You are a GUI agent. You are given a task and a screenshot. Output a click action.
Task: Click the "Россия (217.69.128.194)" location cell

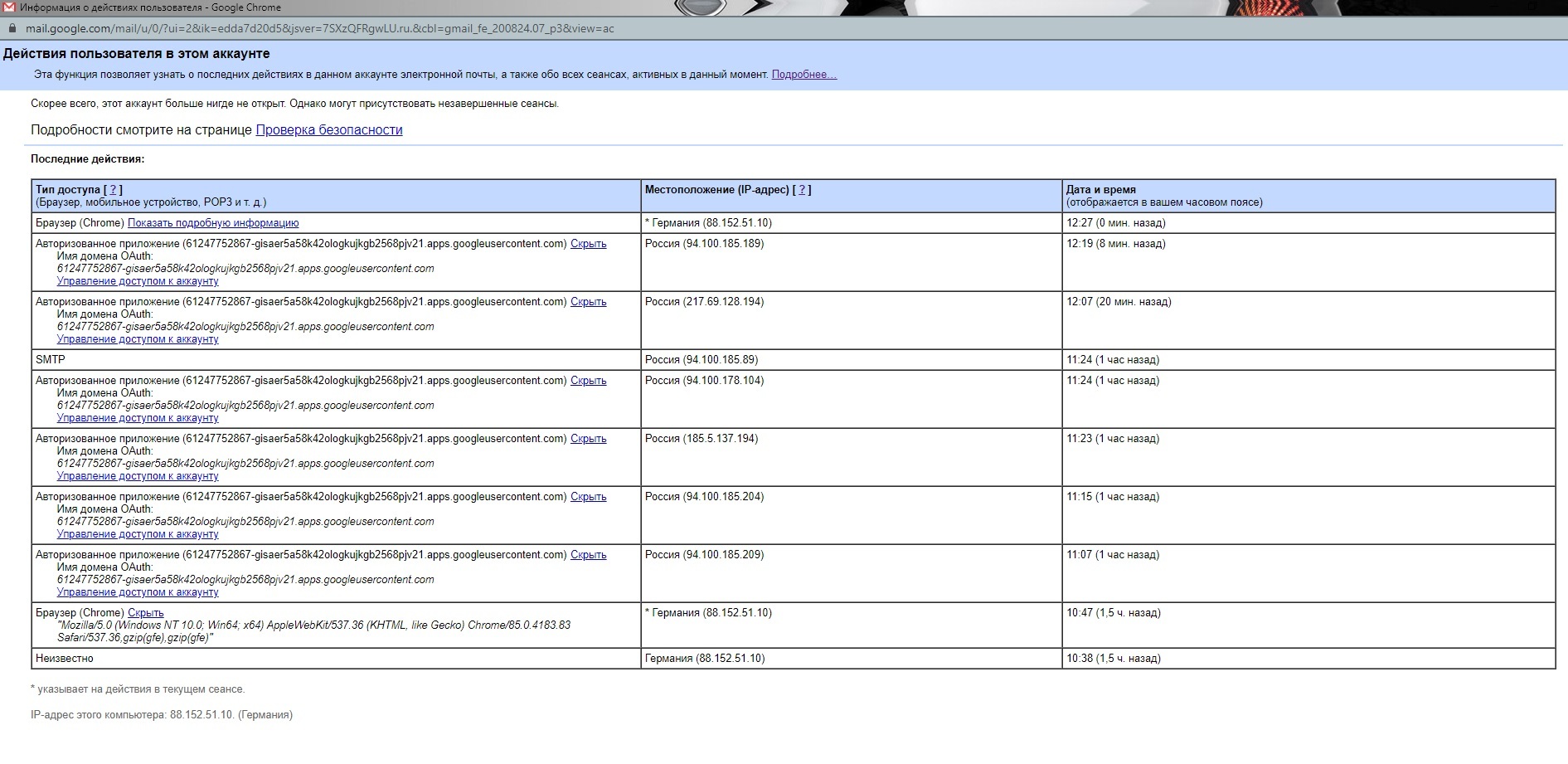point(852,320)
